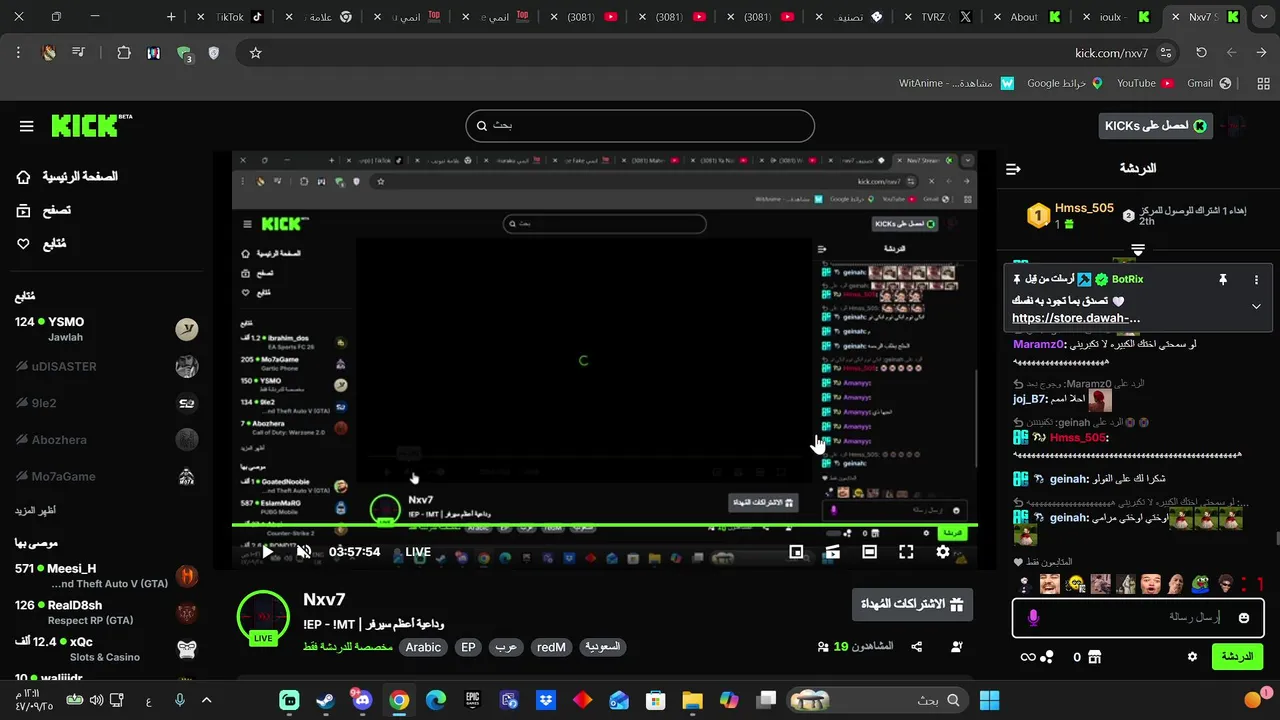1280x720 pixels.
Task: Open the Chrome extensions puzzle icon
Action: click(x=124, y=53)
